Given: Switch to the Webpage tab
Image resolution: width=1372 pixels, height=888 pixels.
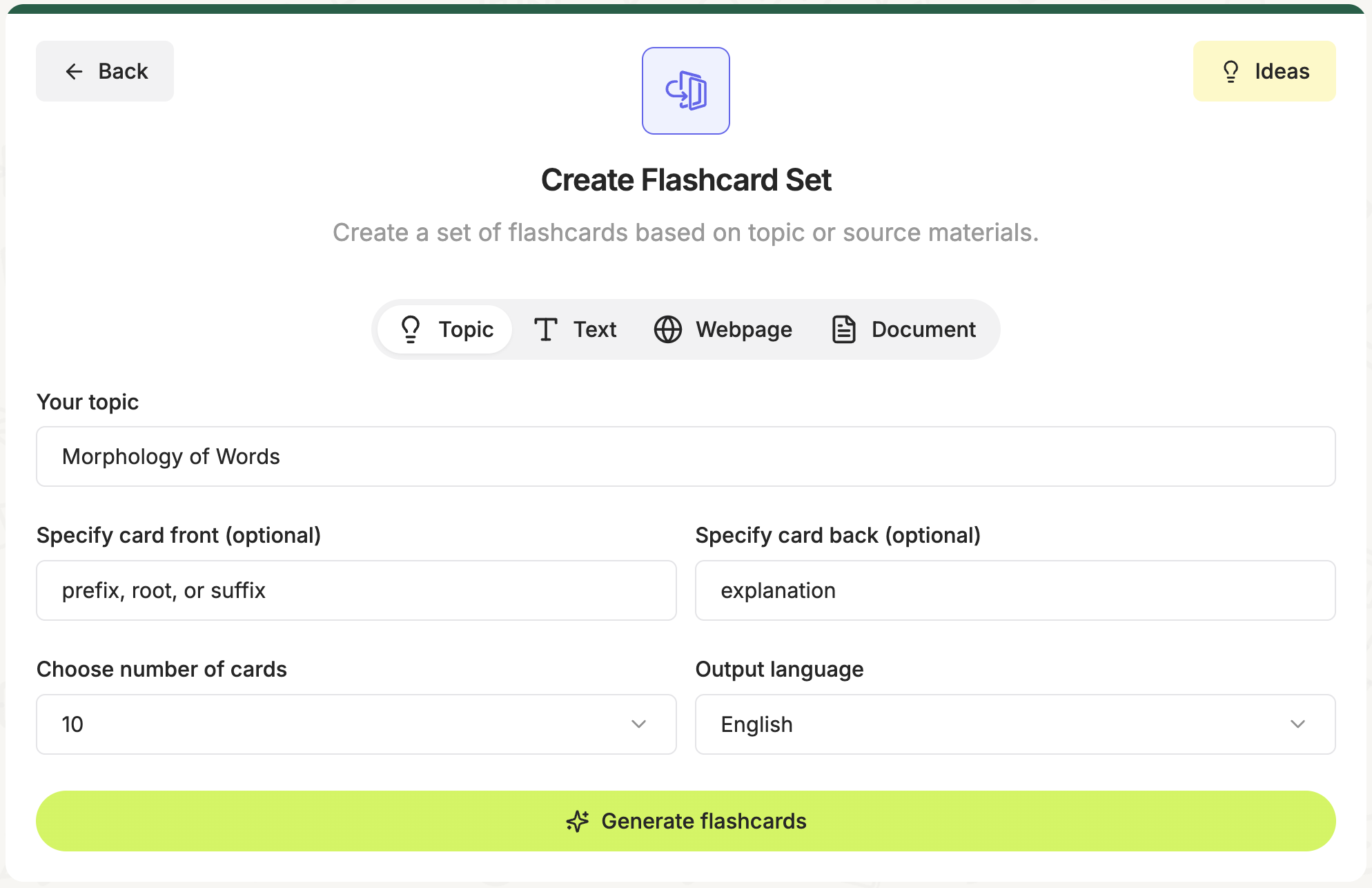Looking at the screenshot, I should (x=723, y=329).
